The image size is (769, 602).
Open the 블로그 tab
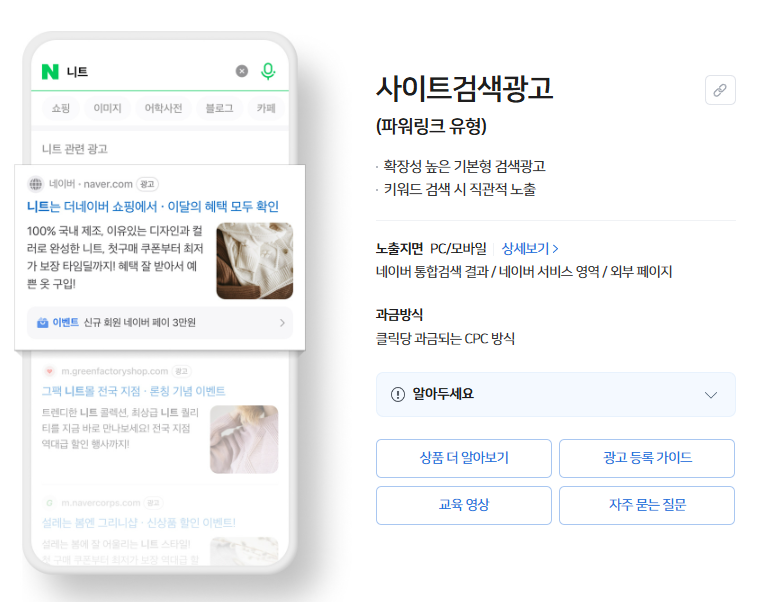219,108
